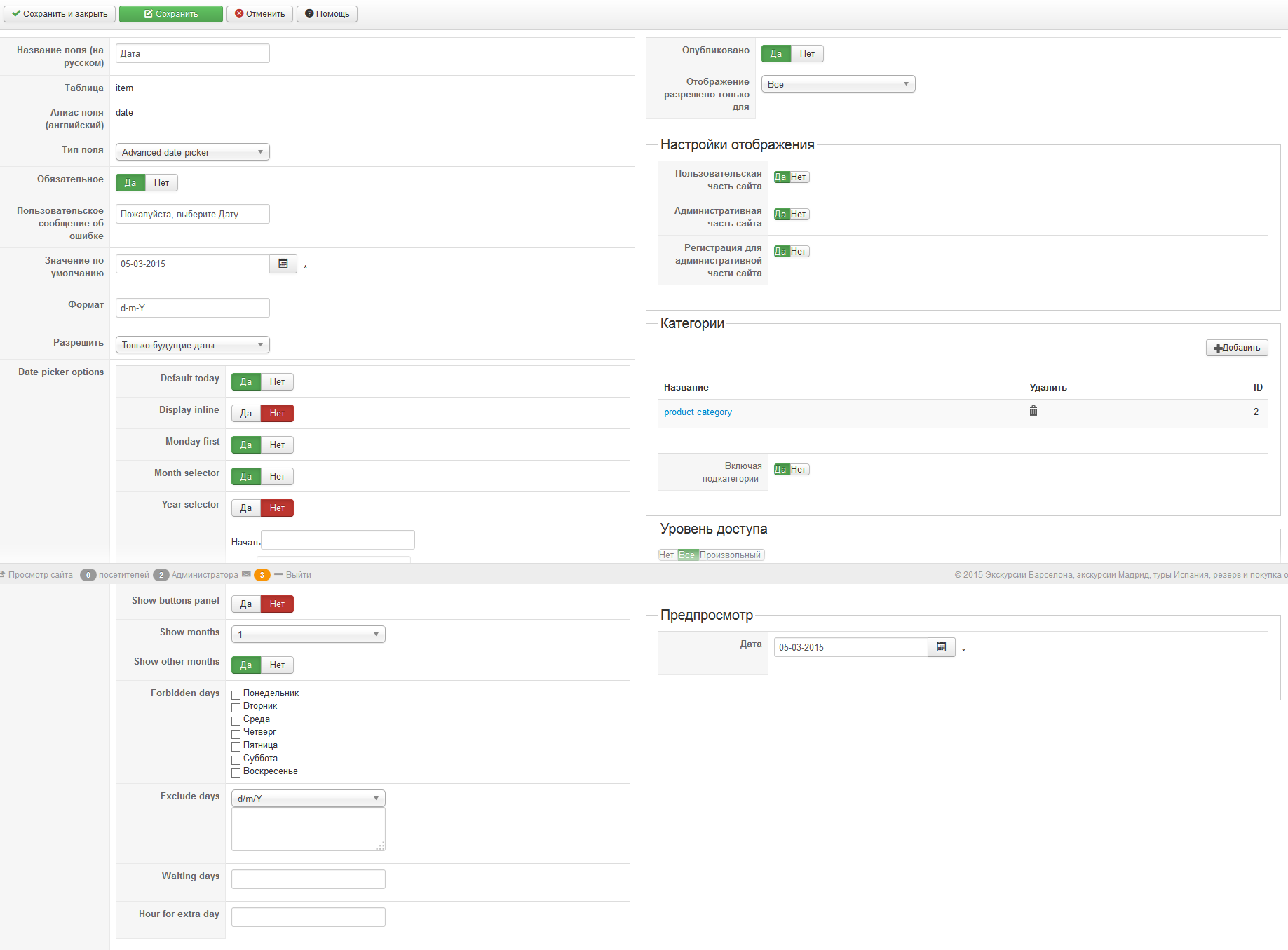Select Произвольный access level option
The height and width of the screenshot is (950, 1288).
pyautogui.click(x=731, y=555)
